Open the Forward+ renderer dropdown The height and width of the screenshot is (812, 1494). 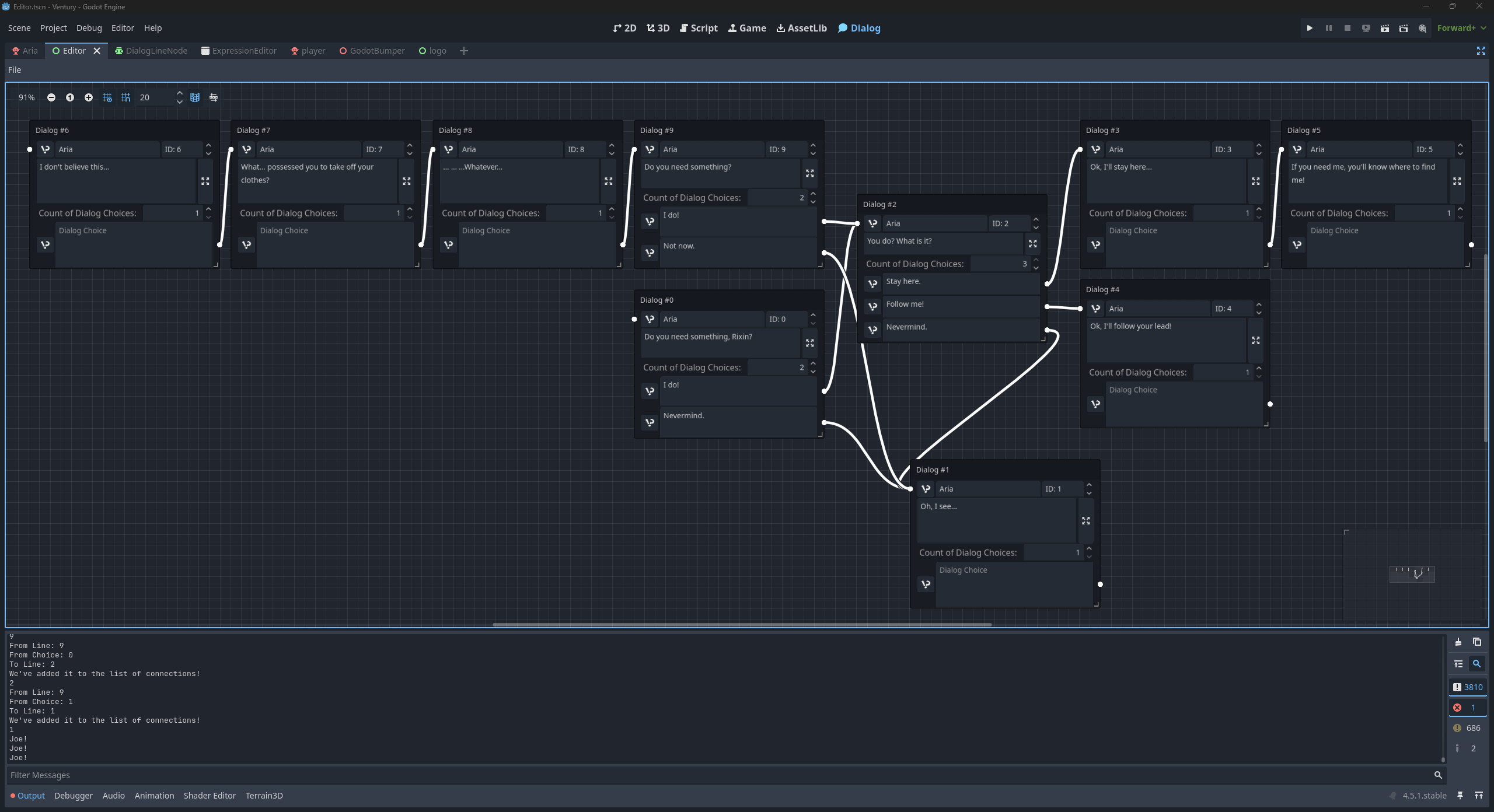[x=1461, y=28]
